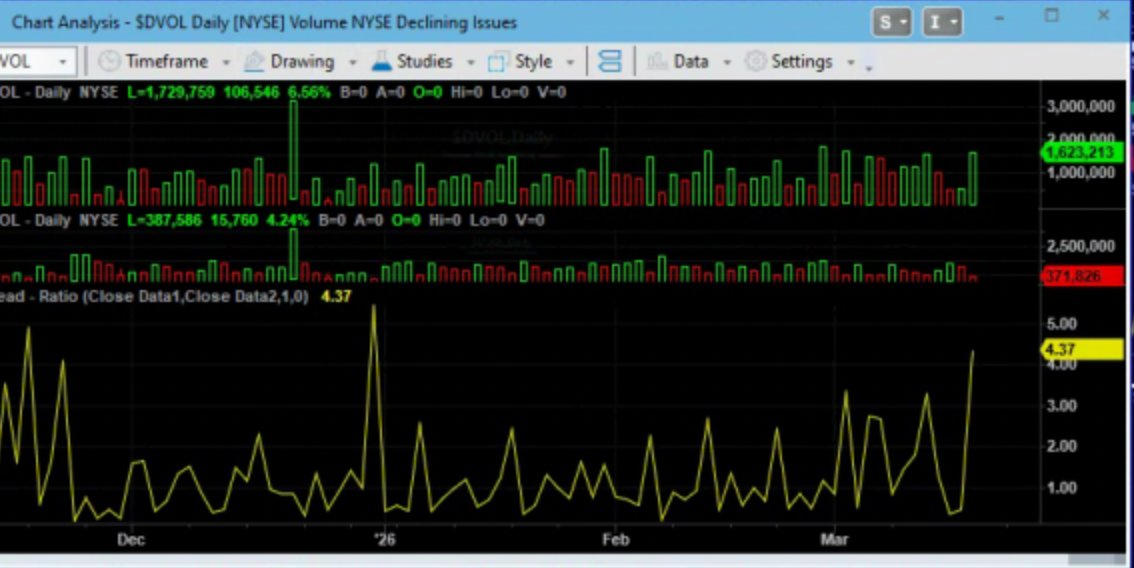Click the Feb date axis label

pyautogui.click(x=615, y=540)
